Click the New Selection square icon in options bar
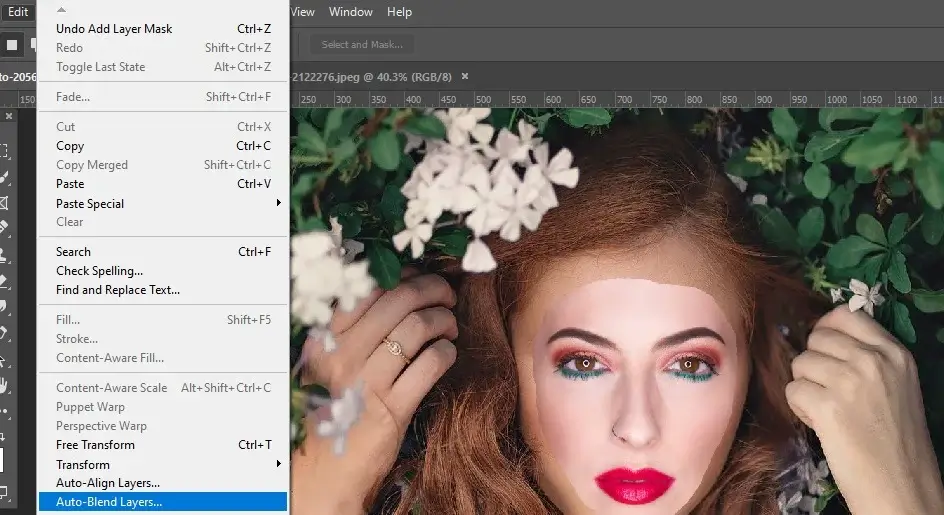The image size is (944, 515). 11,45
